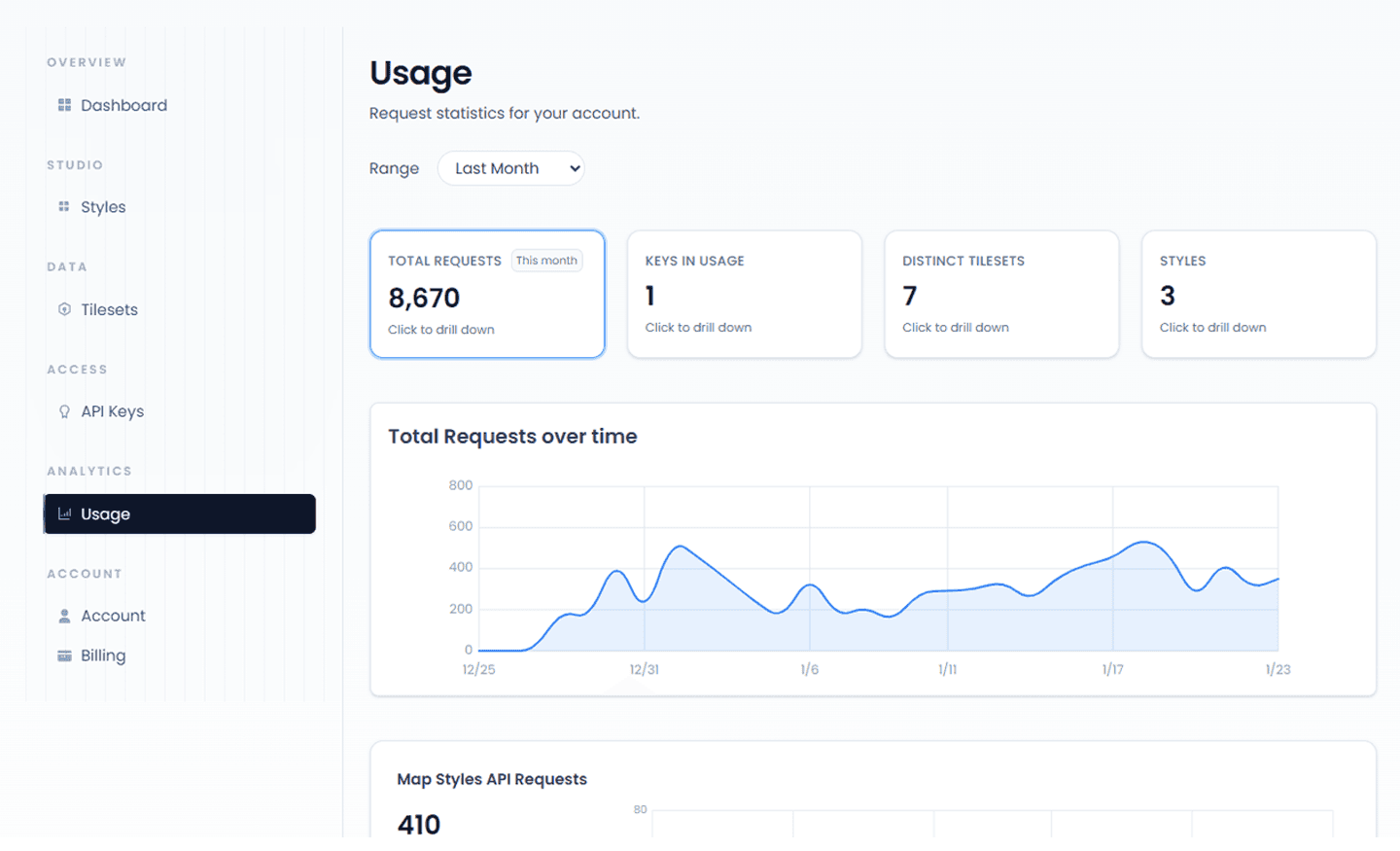Click the Map Styles API Requests count 410

pos(418,824)
